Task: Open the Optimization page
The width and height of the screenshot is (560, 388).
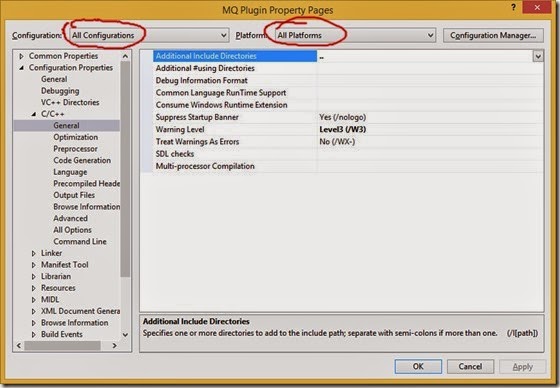Action: coord(75,137)
